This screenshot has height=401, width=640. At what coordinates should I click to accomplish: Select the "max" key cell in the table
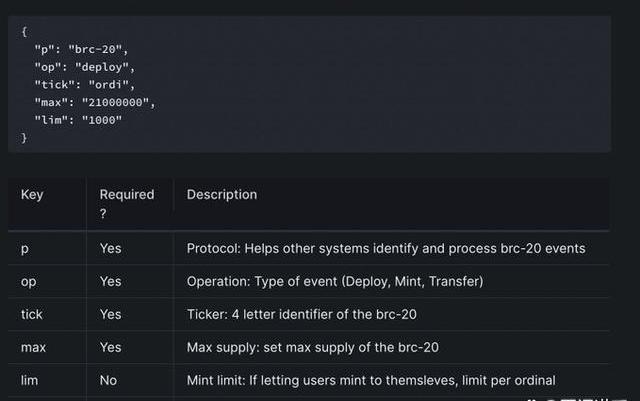(33, 347)
